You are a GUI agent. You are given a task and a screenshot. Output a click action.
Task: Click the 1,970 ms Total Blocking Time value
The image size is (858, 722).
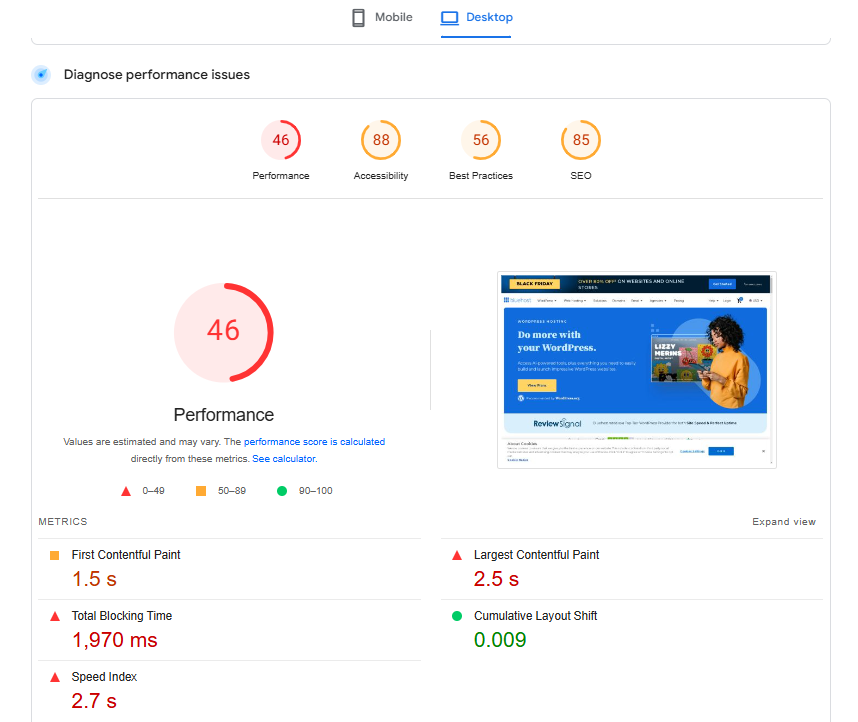(x=115, y=640)
